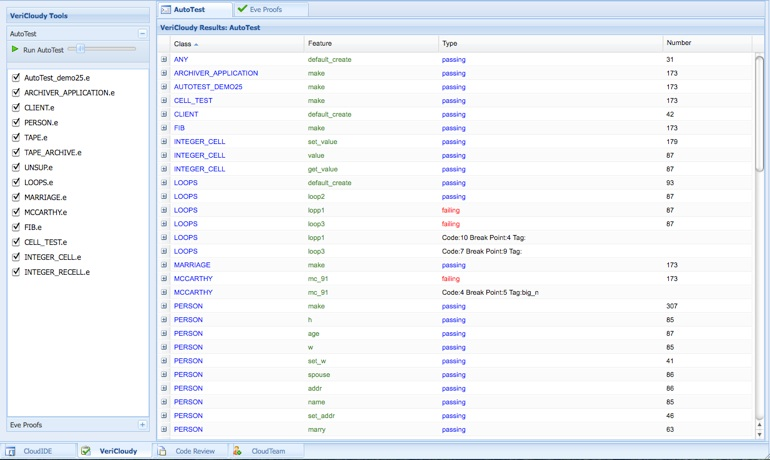Image resolution: width=770 pixels, height=460 pixels.
Task: Click the VeriCloudy checkmark icon in bottom bar
Action: tap(85, 450)
